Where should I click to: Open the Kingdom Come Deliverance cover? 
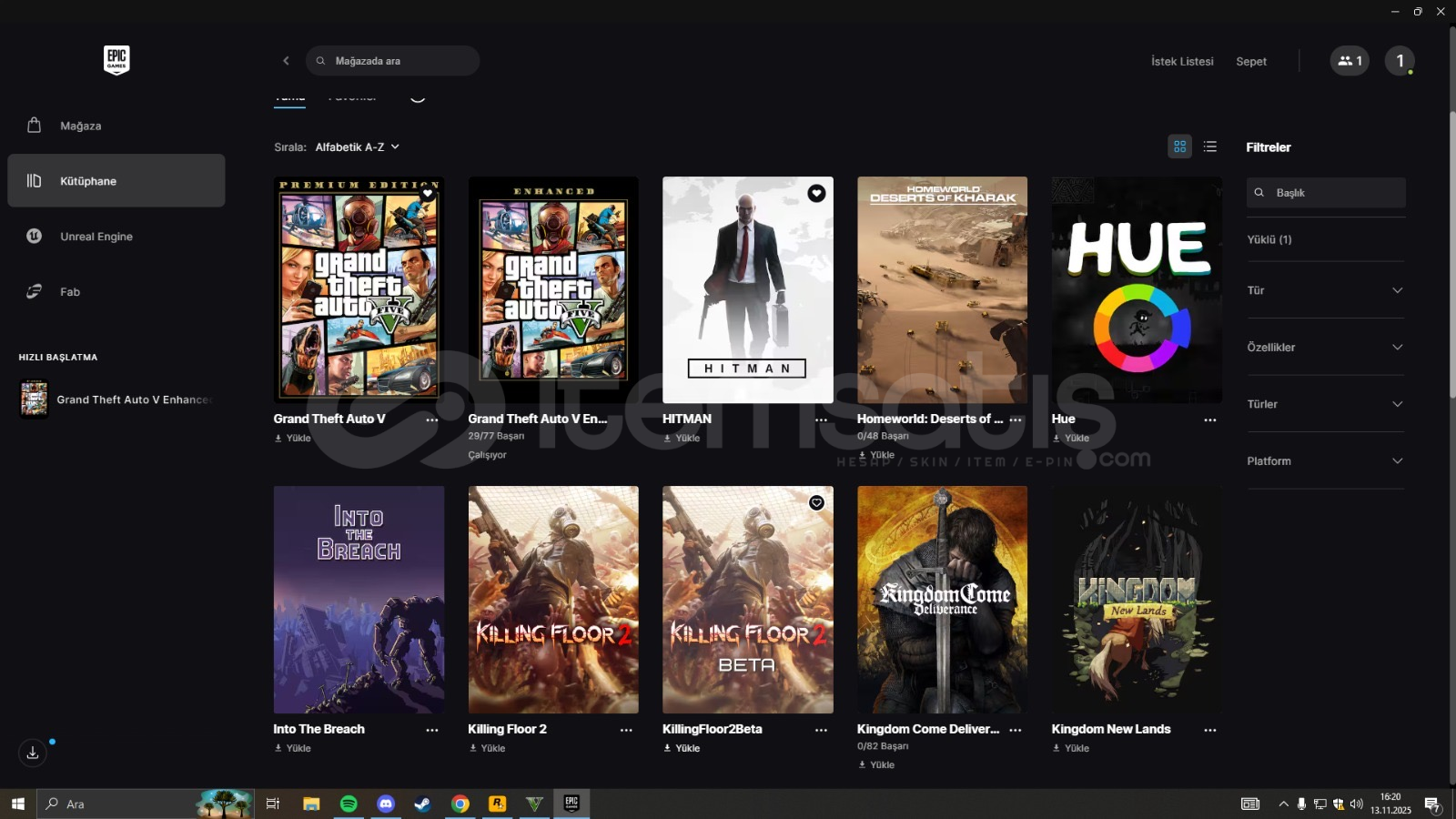pos(942,600)
